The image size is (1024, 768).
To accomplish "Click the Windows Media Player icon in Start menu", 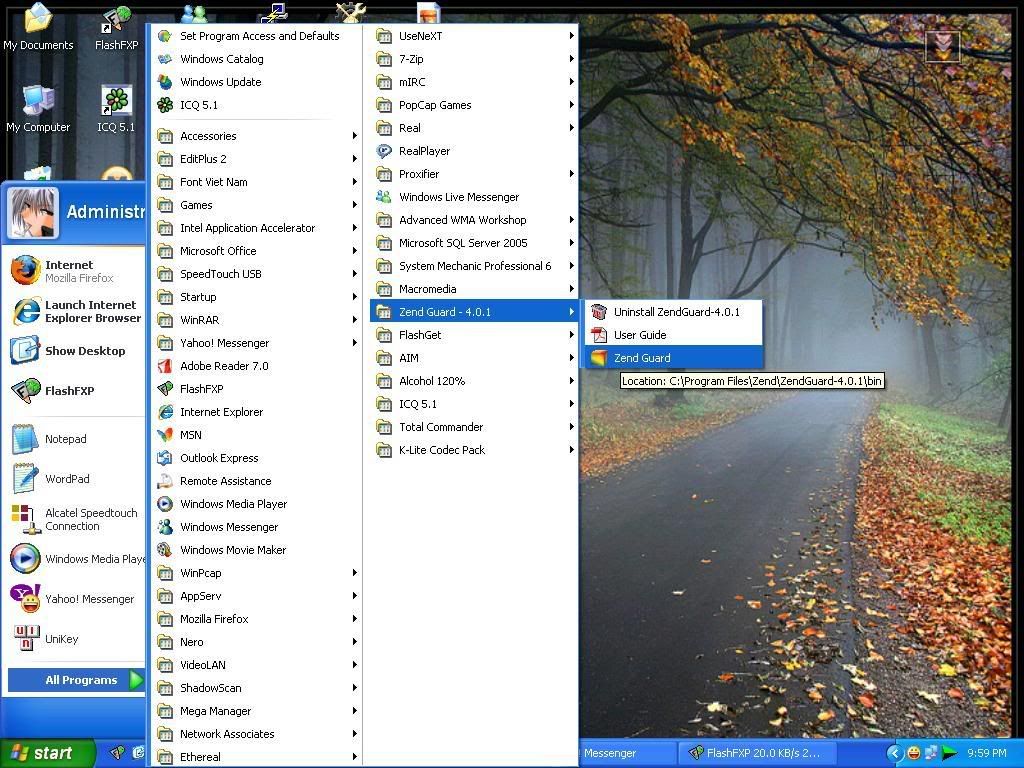I will tap(25, 559).
